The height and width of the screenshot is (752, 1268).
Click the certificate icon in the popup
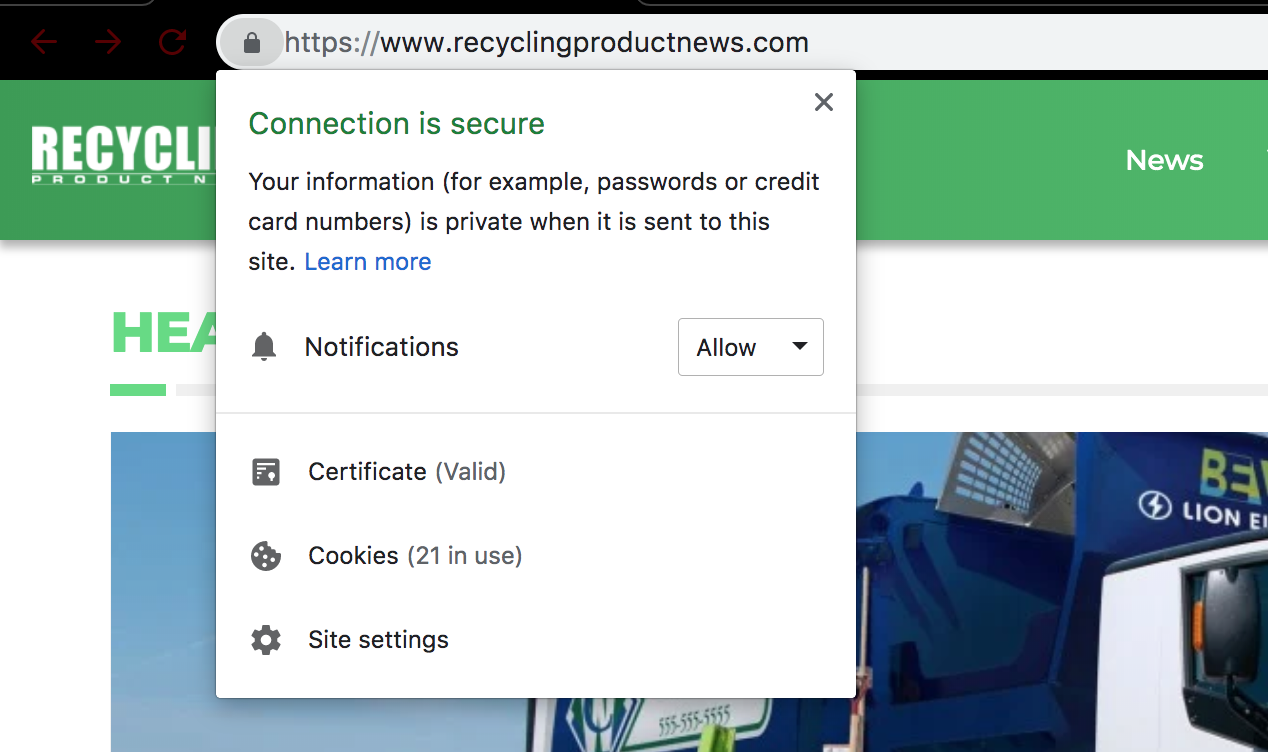pyautogui.click(x=265, y=472)
